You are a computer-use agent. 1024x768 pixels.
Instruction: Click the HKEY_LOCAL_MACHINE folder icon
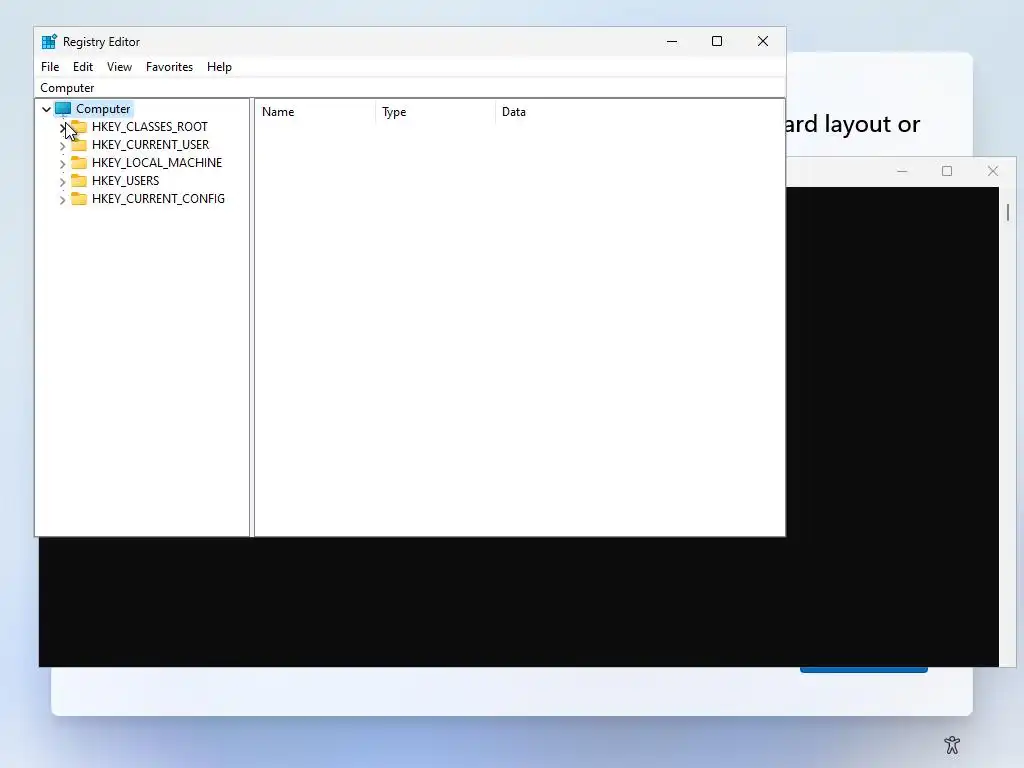tap(79, 162)
